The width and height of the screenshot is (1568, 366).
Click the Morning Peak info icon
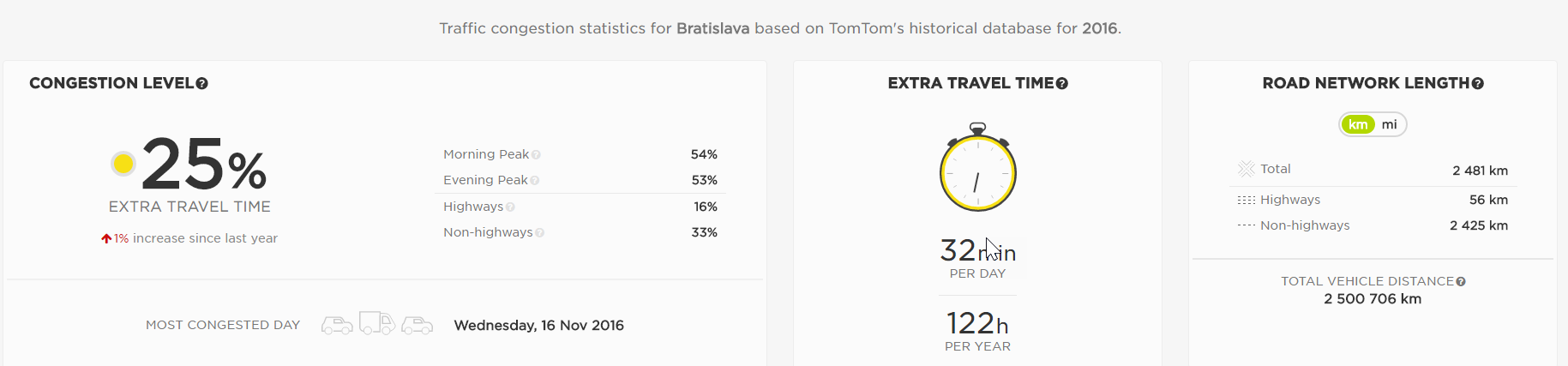tap(536, 155)
